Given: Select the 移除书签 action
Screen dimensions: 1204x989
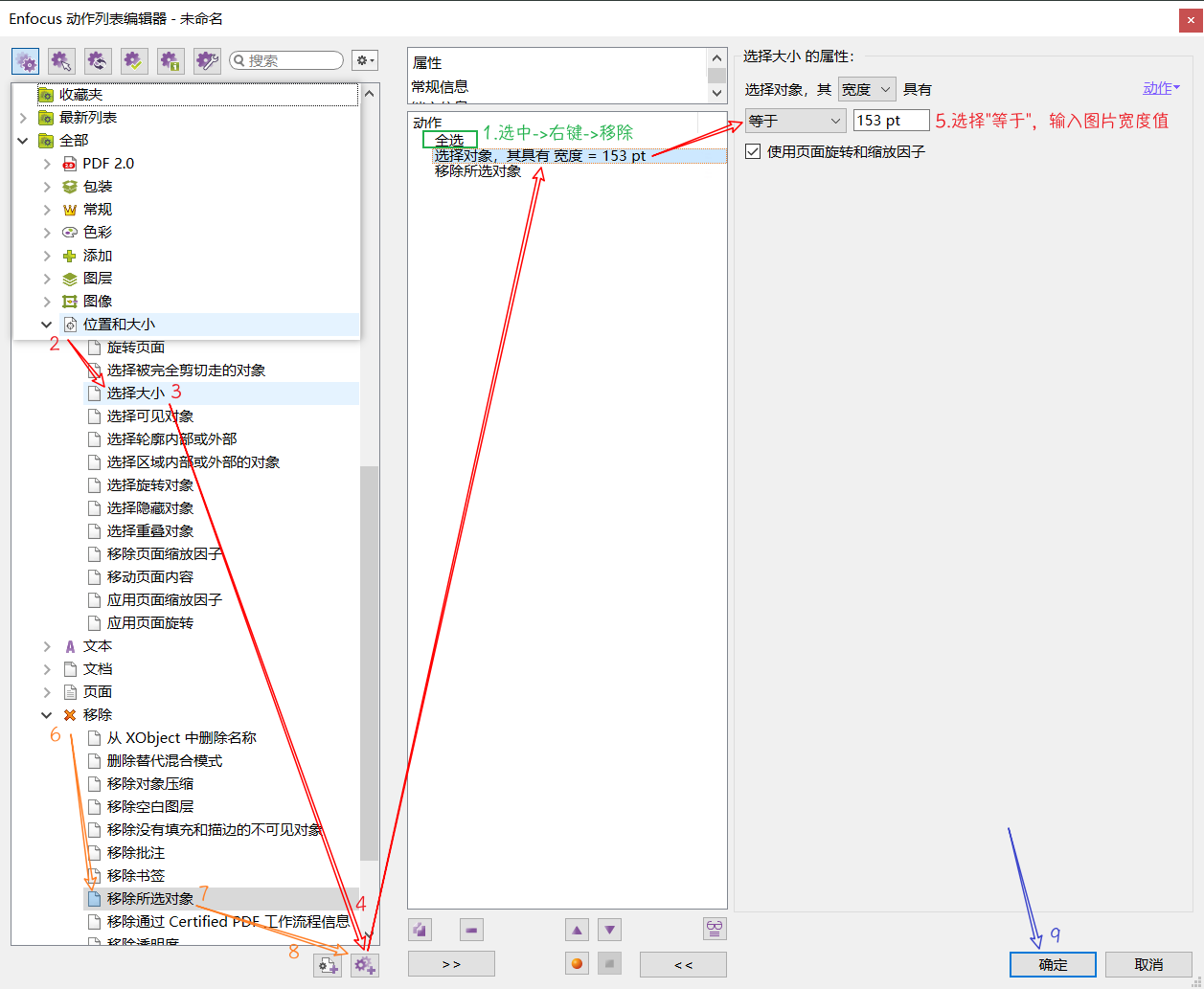Looking at the screenshot, I should point(136,876).
